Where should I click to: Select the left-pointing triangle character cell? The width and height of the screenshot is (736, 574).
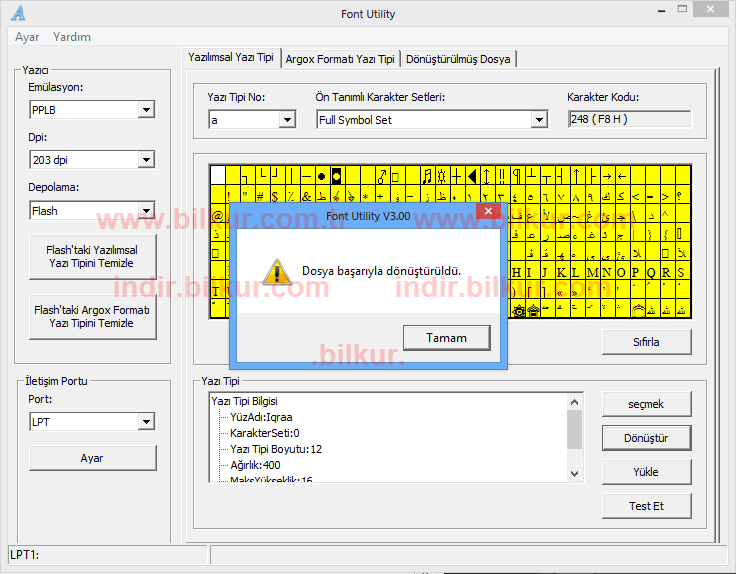tap(473, 176)
